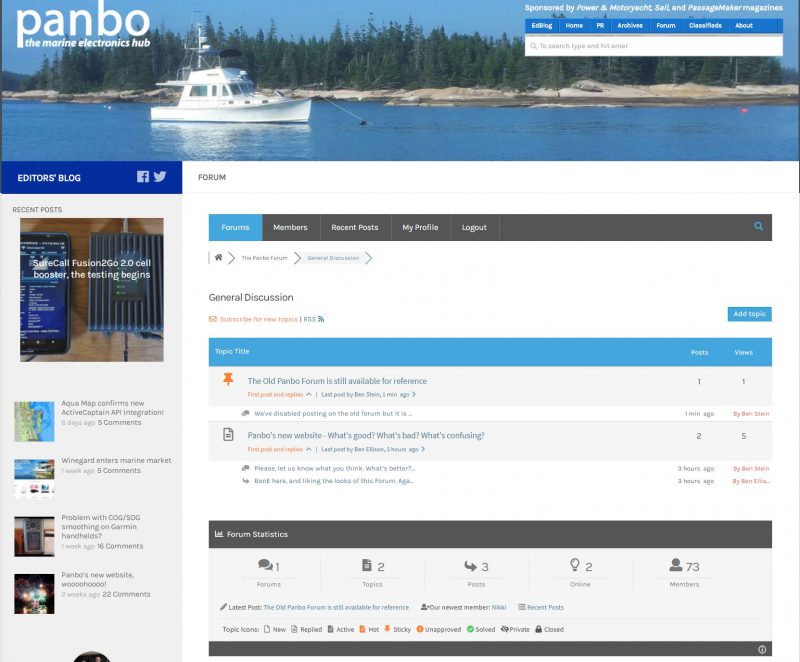Open Home in the top menu
Screen dimensions: 800x662
tap(574, 26)
